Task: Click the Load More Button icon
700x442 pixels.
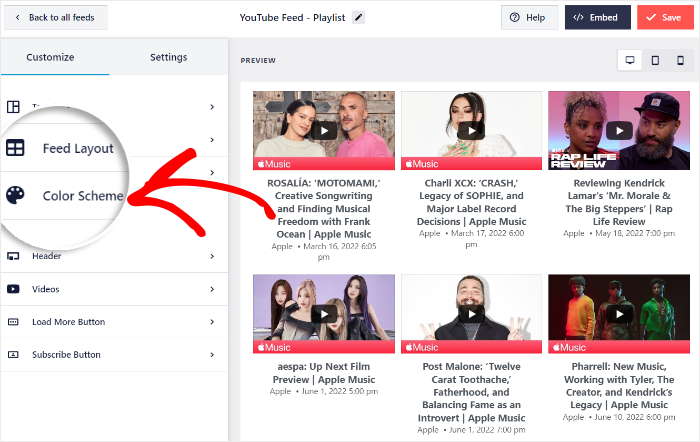Action: click(13, 322)
